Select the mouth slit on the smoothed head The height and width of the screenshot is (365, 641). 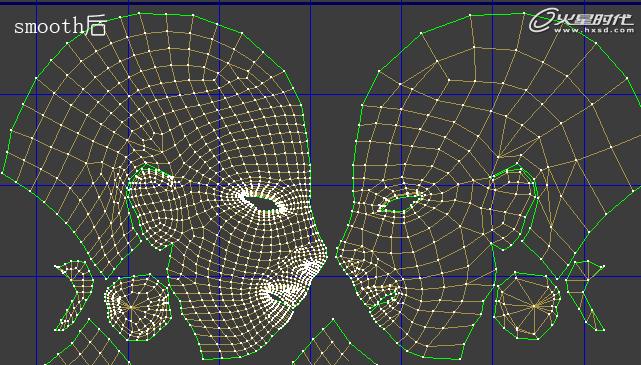coord(278,298)
